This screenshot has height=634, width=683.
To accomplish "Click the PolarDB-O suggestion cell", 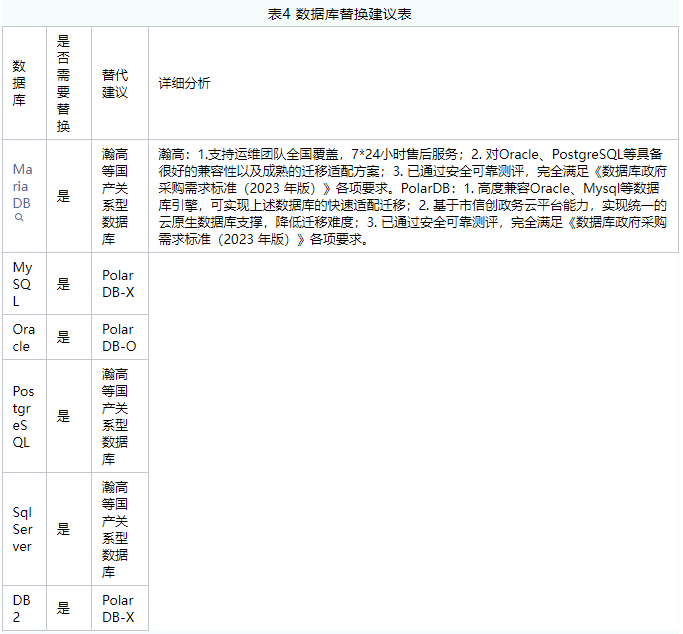I will tap(119, 337).
